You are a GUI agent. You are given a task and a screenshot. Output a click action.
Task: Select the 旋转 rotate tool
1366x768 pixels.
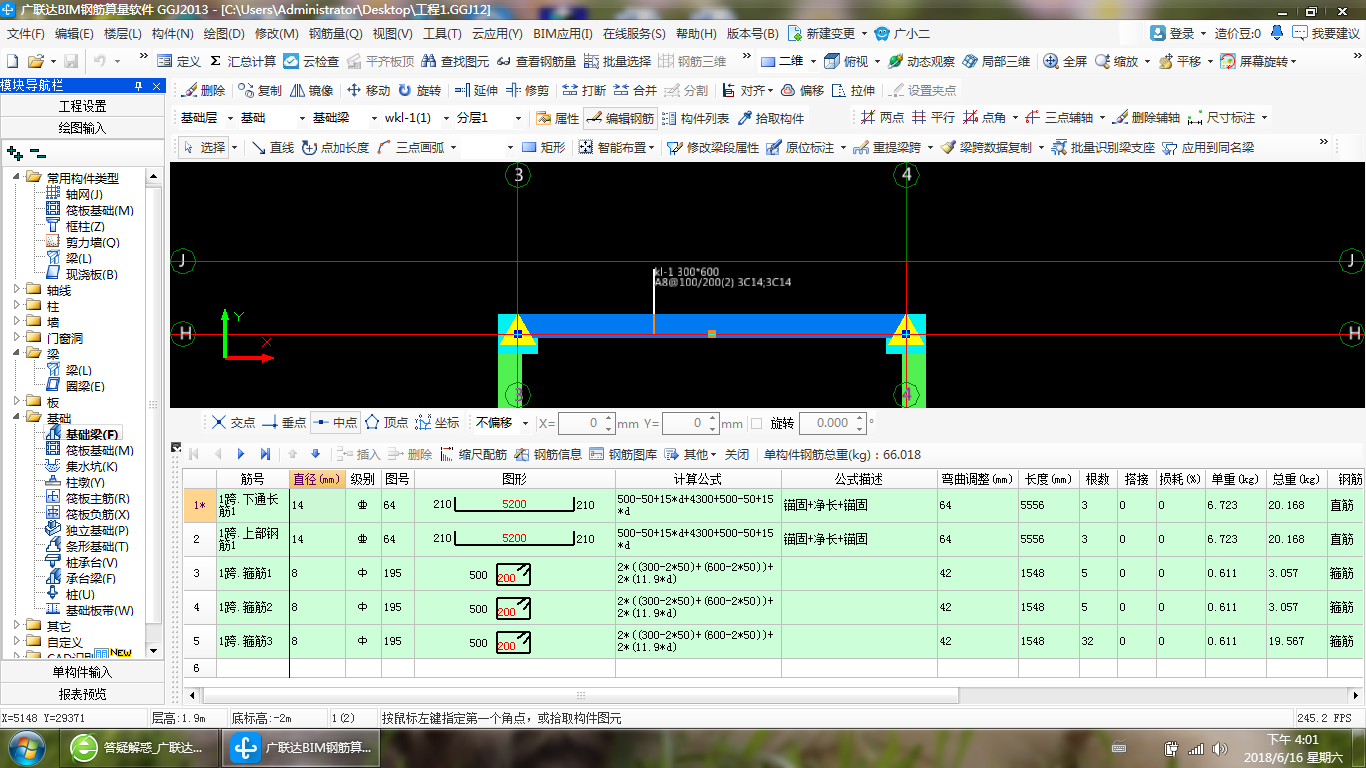pyautogui.click(x=419, y=90)
